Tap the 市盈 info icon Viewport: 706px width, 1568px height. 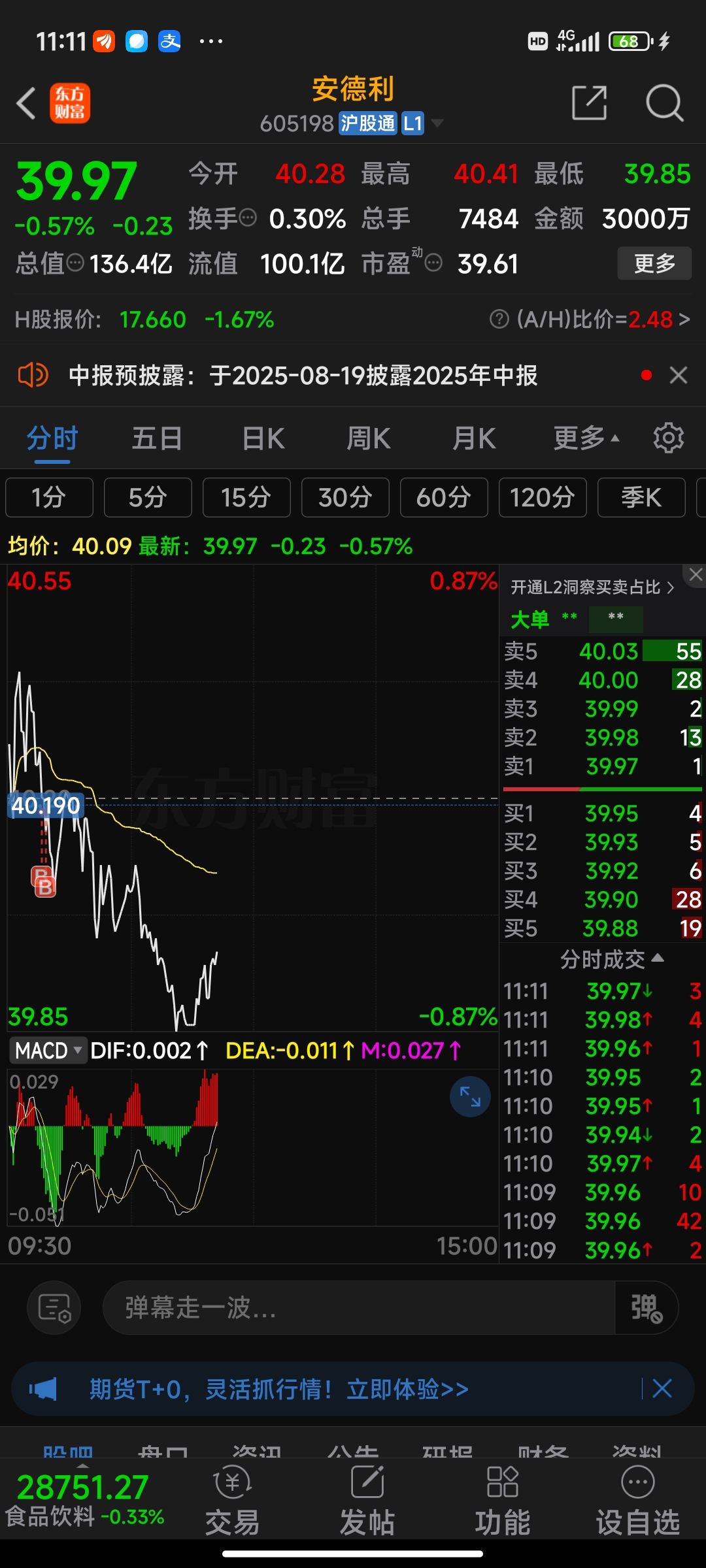(x=433, y=263)
